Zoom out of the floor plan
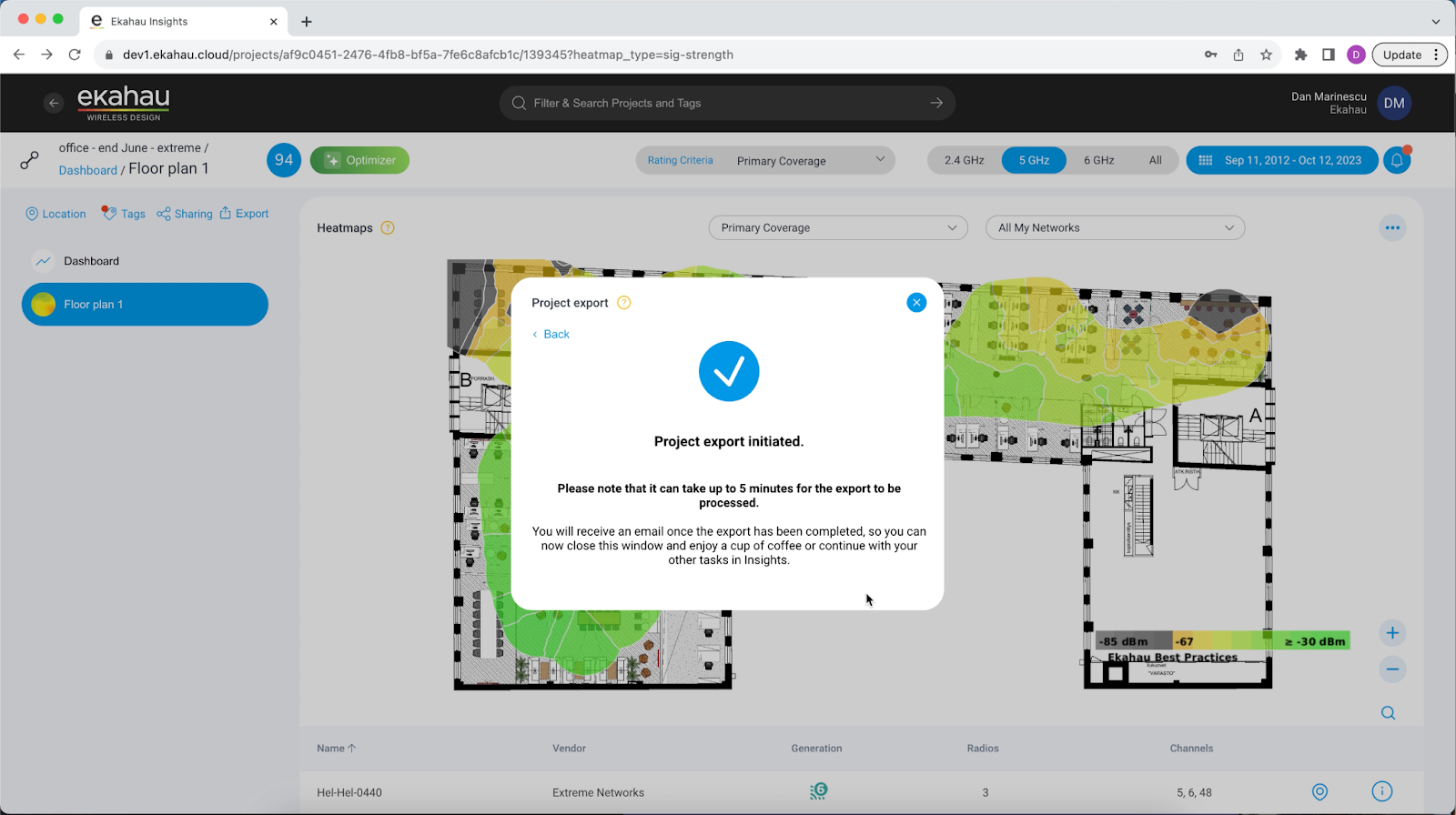 (x=1392, y=669)
